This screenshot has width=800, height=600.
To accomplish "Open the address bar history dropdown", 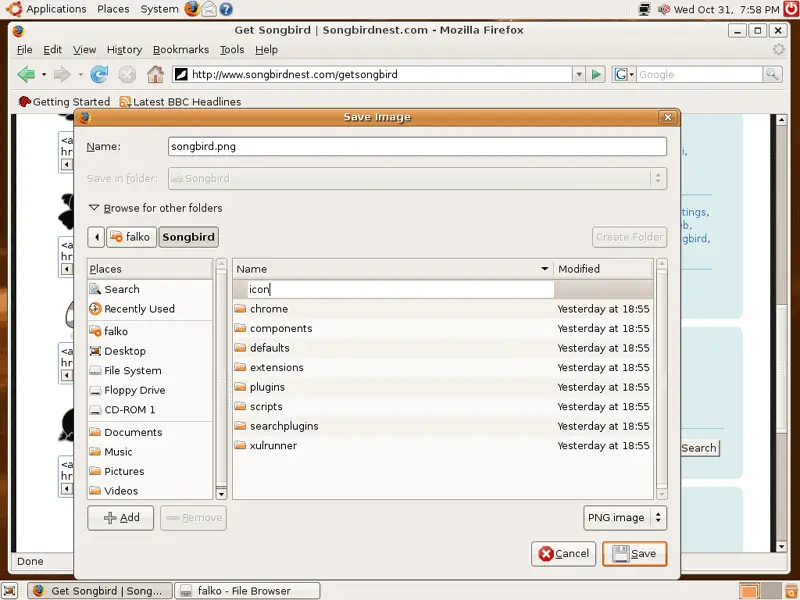I will [x=579, y=74].
